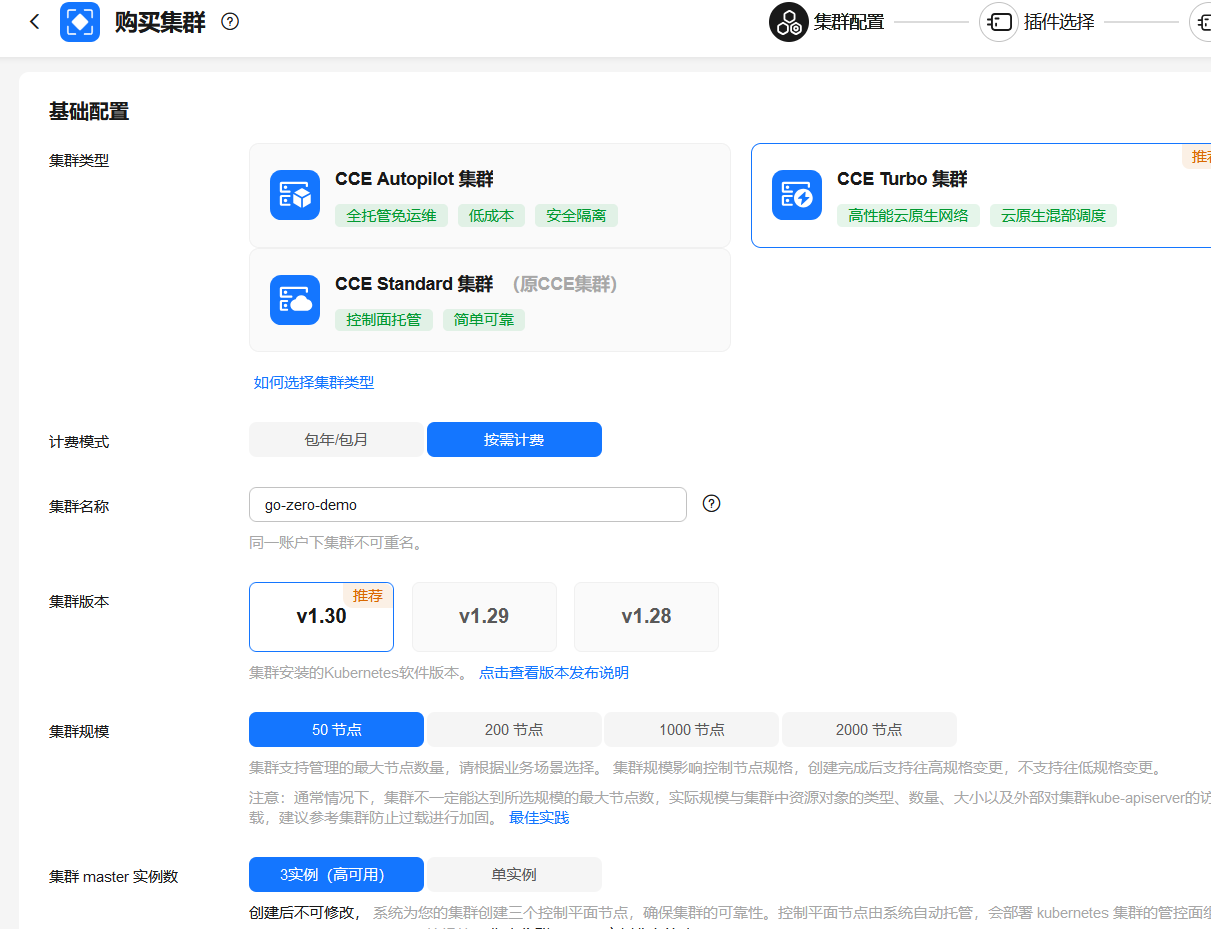The width and height of the screenshot is (1211, 929).
Task: Click 控制面托管 tag on Standard card
Action: point(384,320)
